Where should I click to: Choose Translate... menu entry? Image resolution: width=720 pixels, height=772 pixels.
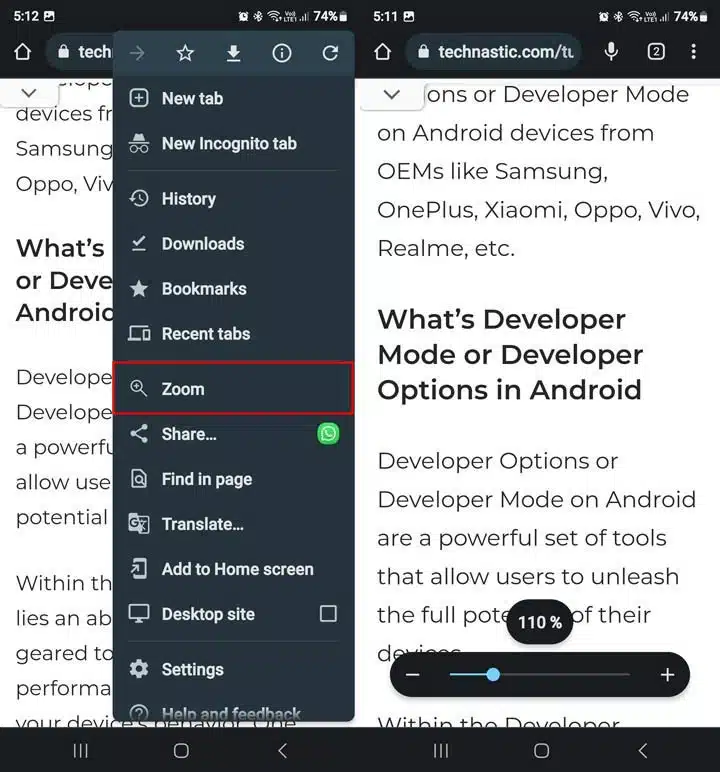pos(233,524)
